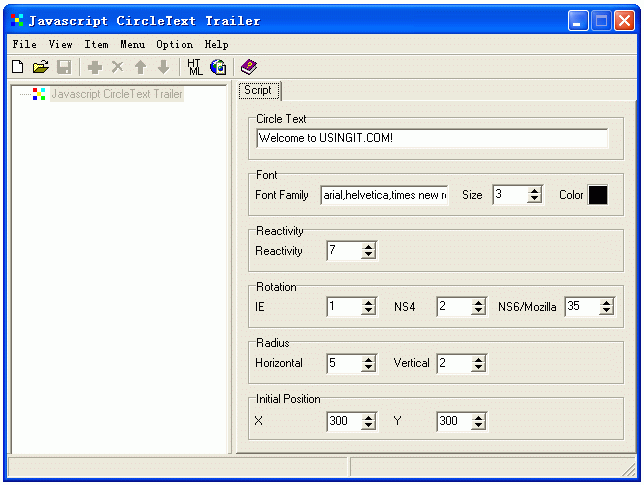Image resolution: width=644 pixels, height=485 pixels.
Task: Open help with the purple book icon
Action: (x=248, y=67)
